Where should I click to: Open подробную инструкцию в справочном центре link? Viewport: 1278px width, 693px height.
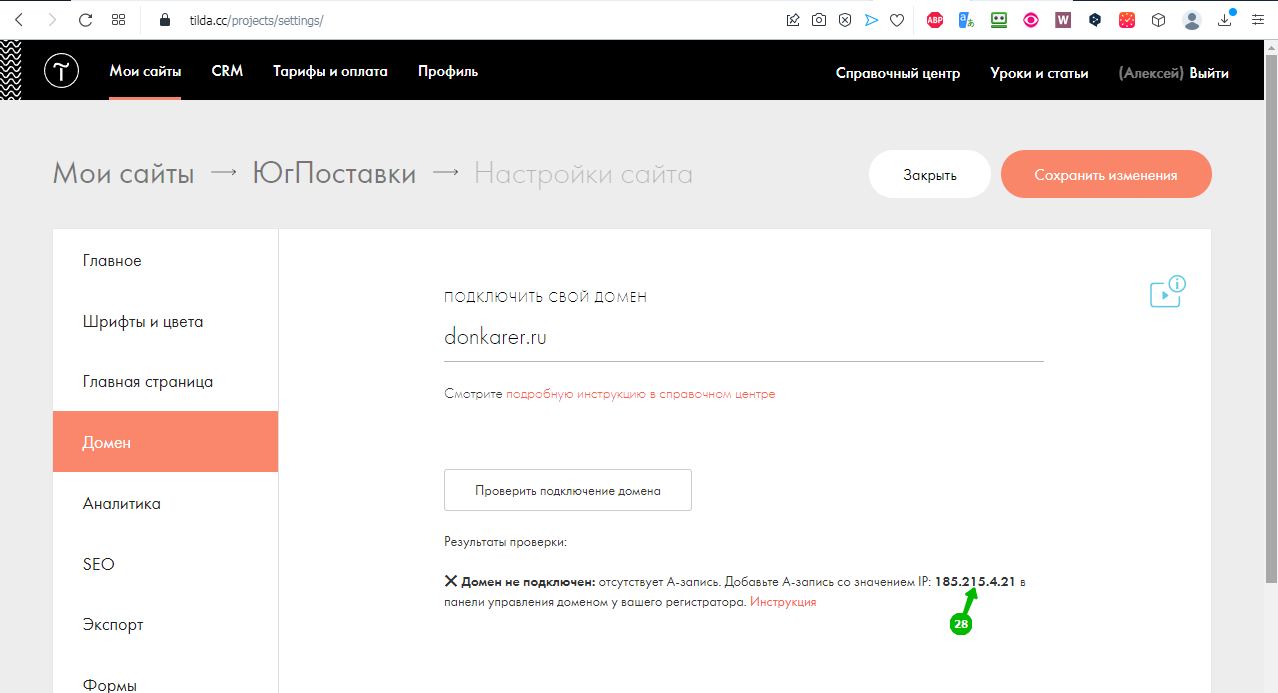click(640, 394)
